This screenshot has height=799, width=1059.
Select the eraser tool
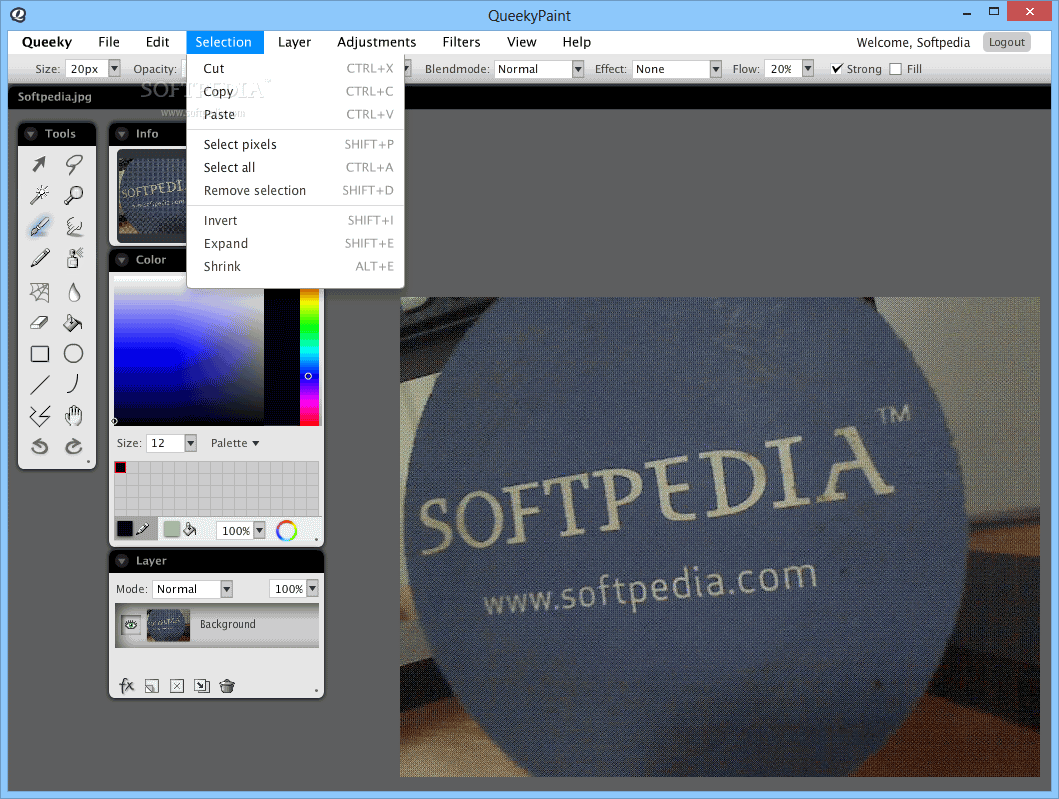click(x=39, y=323)
